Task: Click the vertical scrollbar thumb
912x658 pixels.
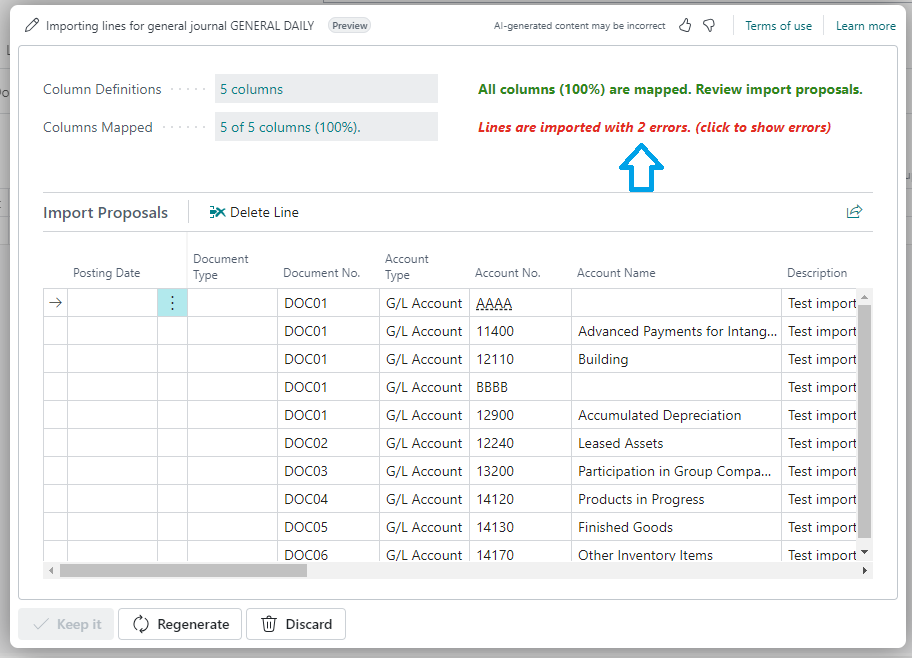Action: (x=864, y=421)
